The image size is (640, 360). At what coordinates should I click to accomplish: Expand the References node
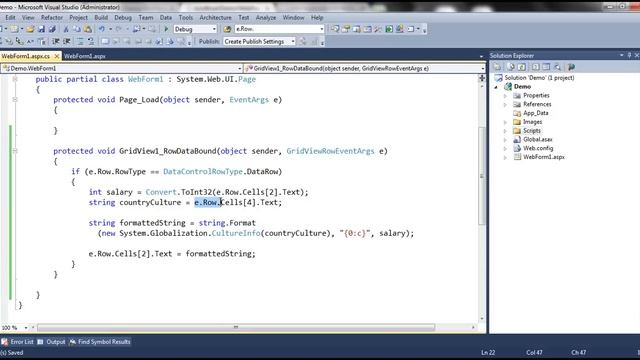[x=505, y=104]
